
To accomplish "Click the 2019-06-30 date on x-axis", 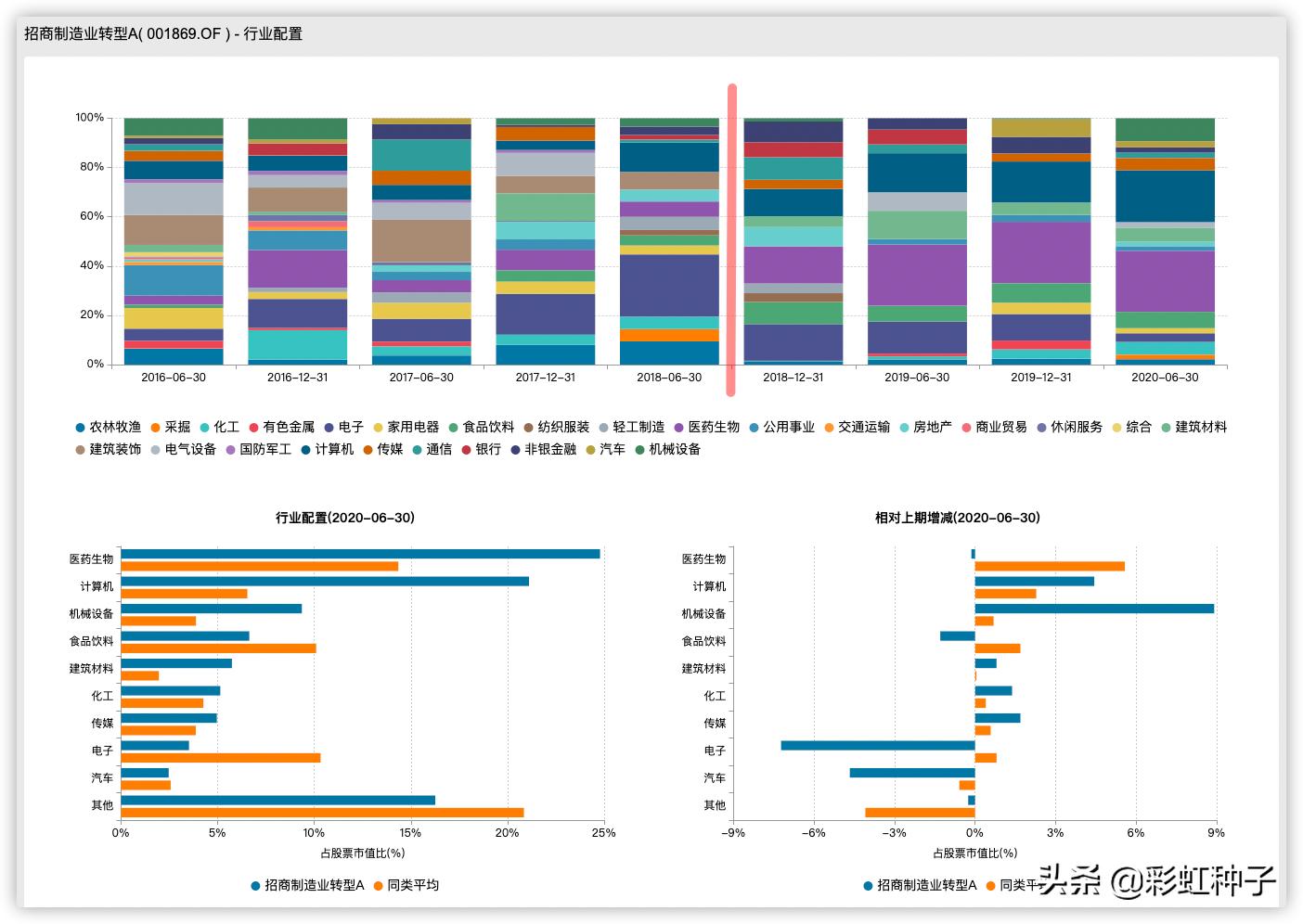I will [917, 378].
